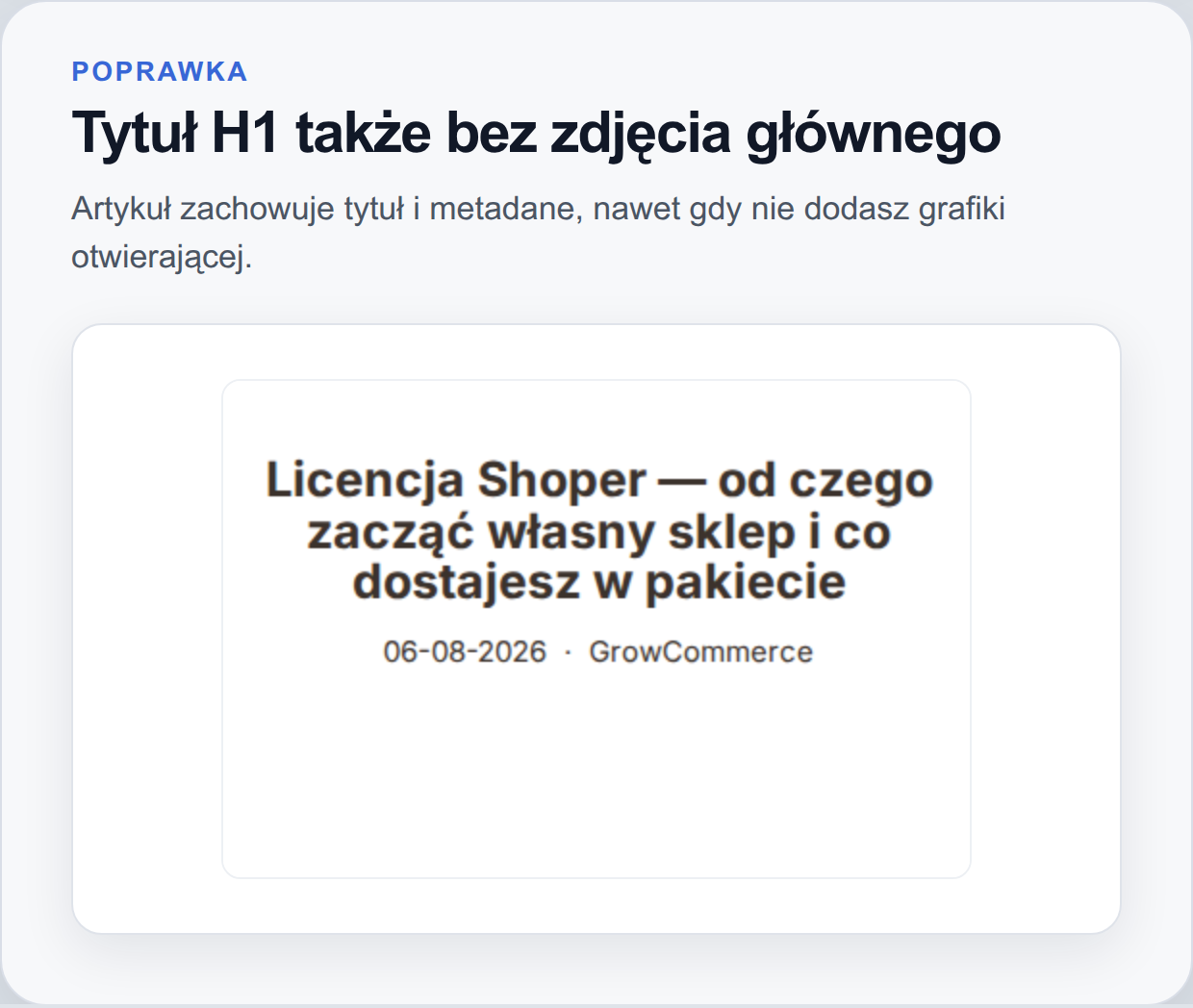Click the POPRAWKA label
Image resolution: width=1193 pixels, height=1008 pixels.
tap(160, 71)
